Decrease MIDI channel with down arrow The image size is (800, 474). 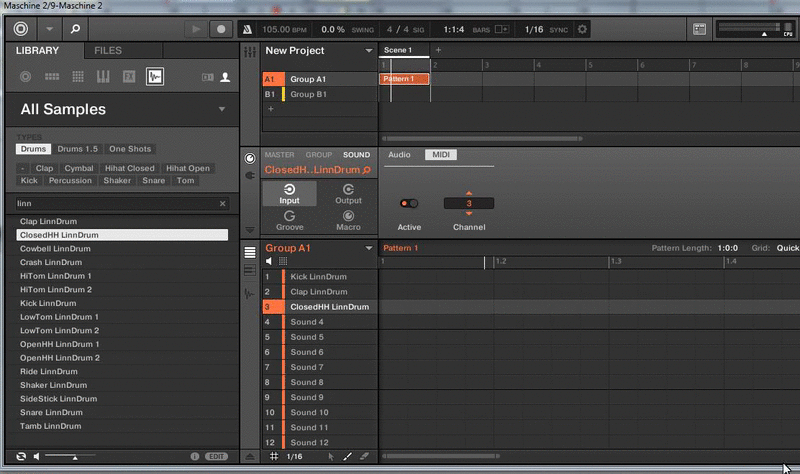click(469, 213)
